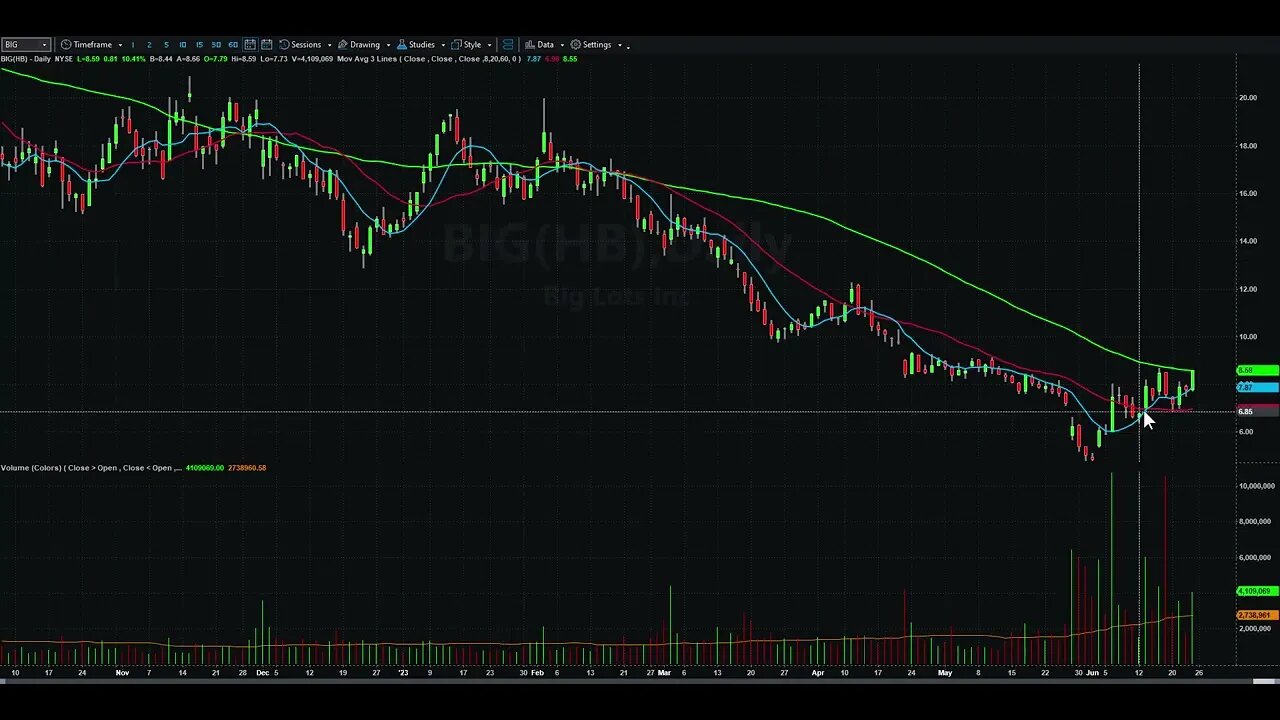Open the Data menu

[539, 44]
